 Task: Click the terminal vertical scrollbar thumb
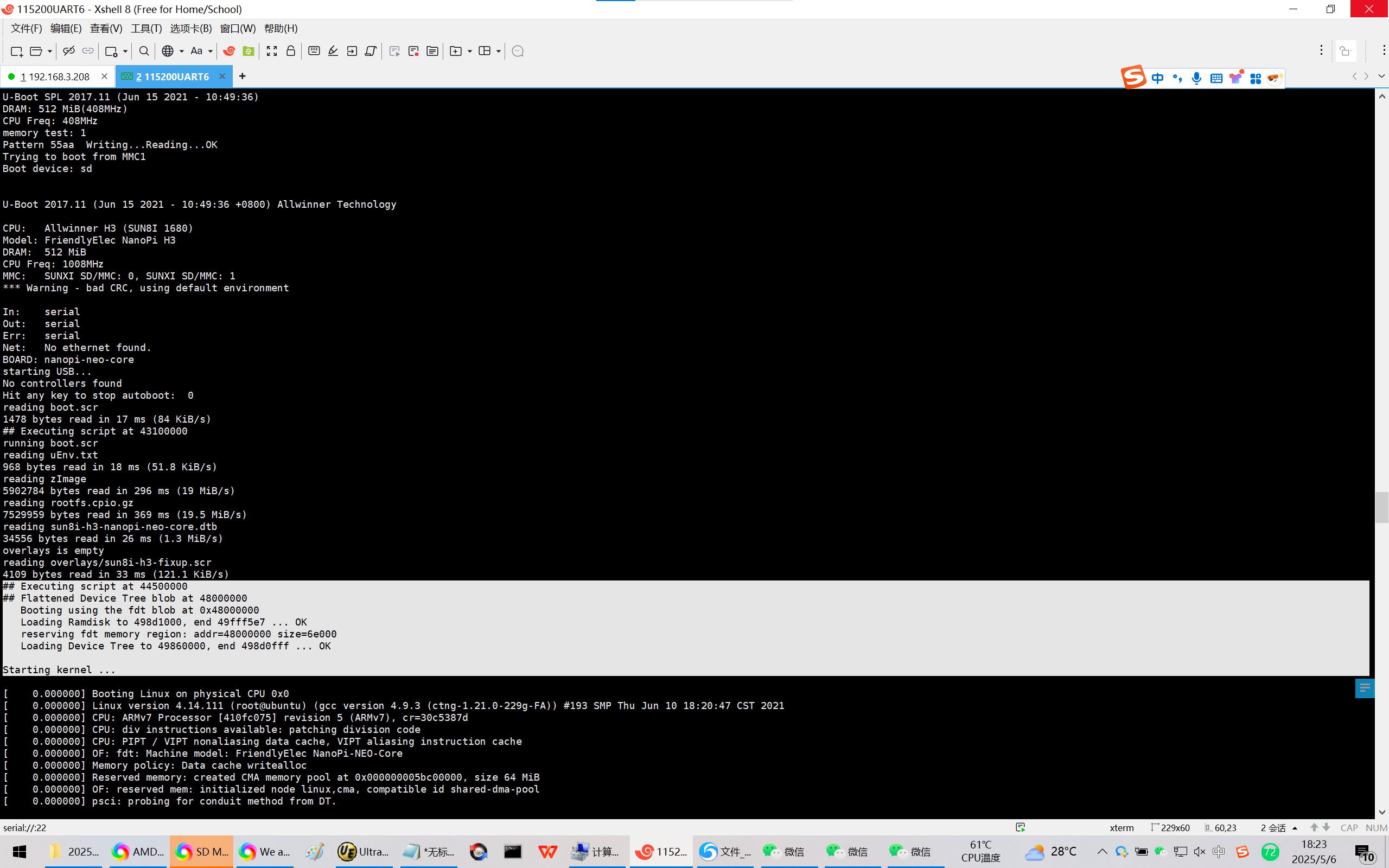pos(1381,507)
